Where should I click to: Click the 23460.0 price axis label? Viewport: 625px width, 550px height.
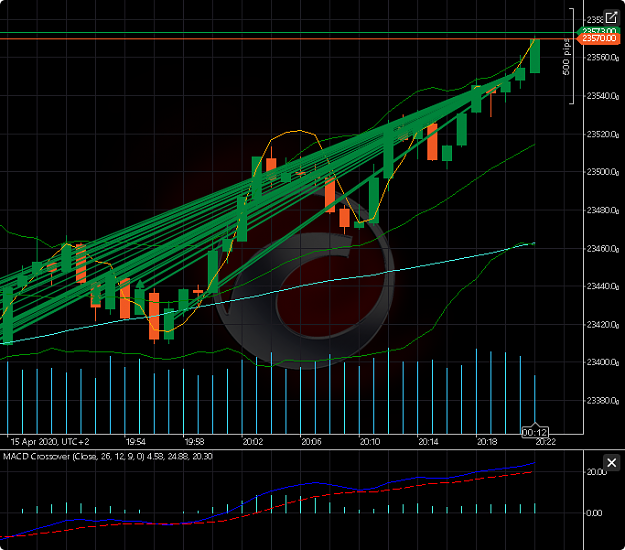tap(602, 249)
